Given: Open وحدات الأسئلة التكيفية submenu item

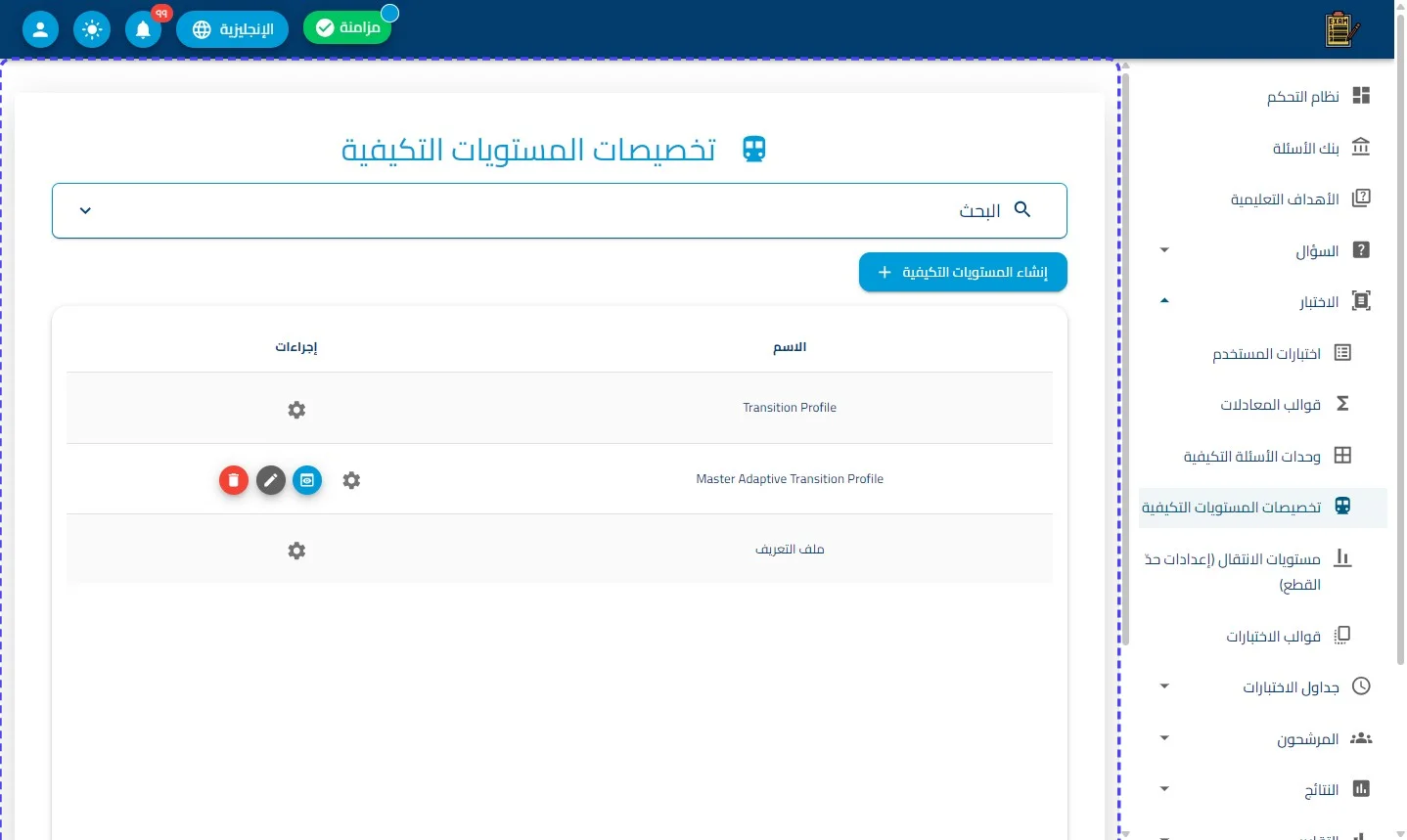Looking at the screenshot, I should tap(1262, 456).
